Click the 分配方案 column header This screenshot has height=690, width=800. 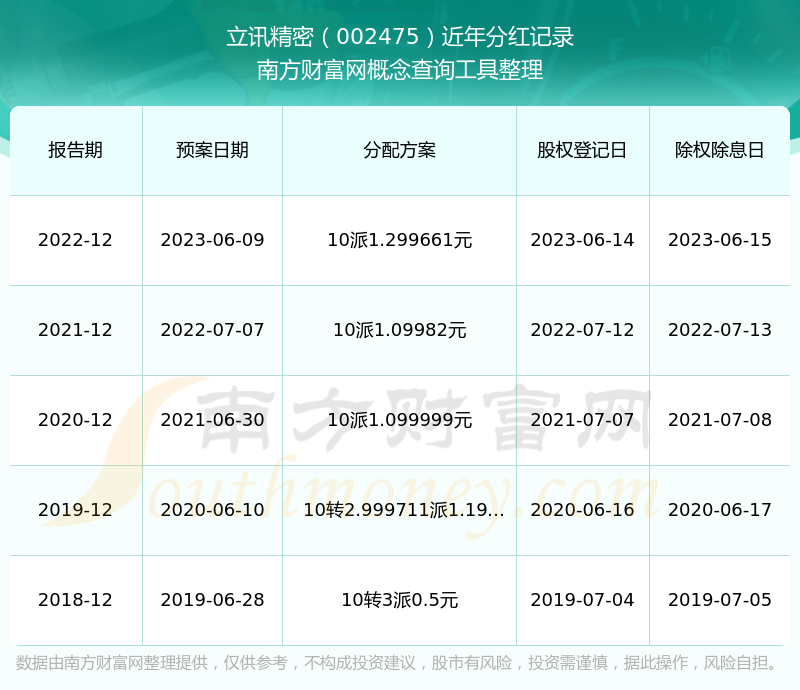click(x=400, y=150)
